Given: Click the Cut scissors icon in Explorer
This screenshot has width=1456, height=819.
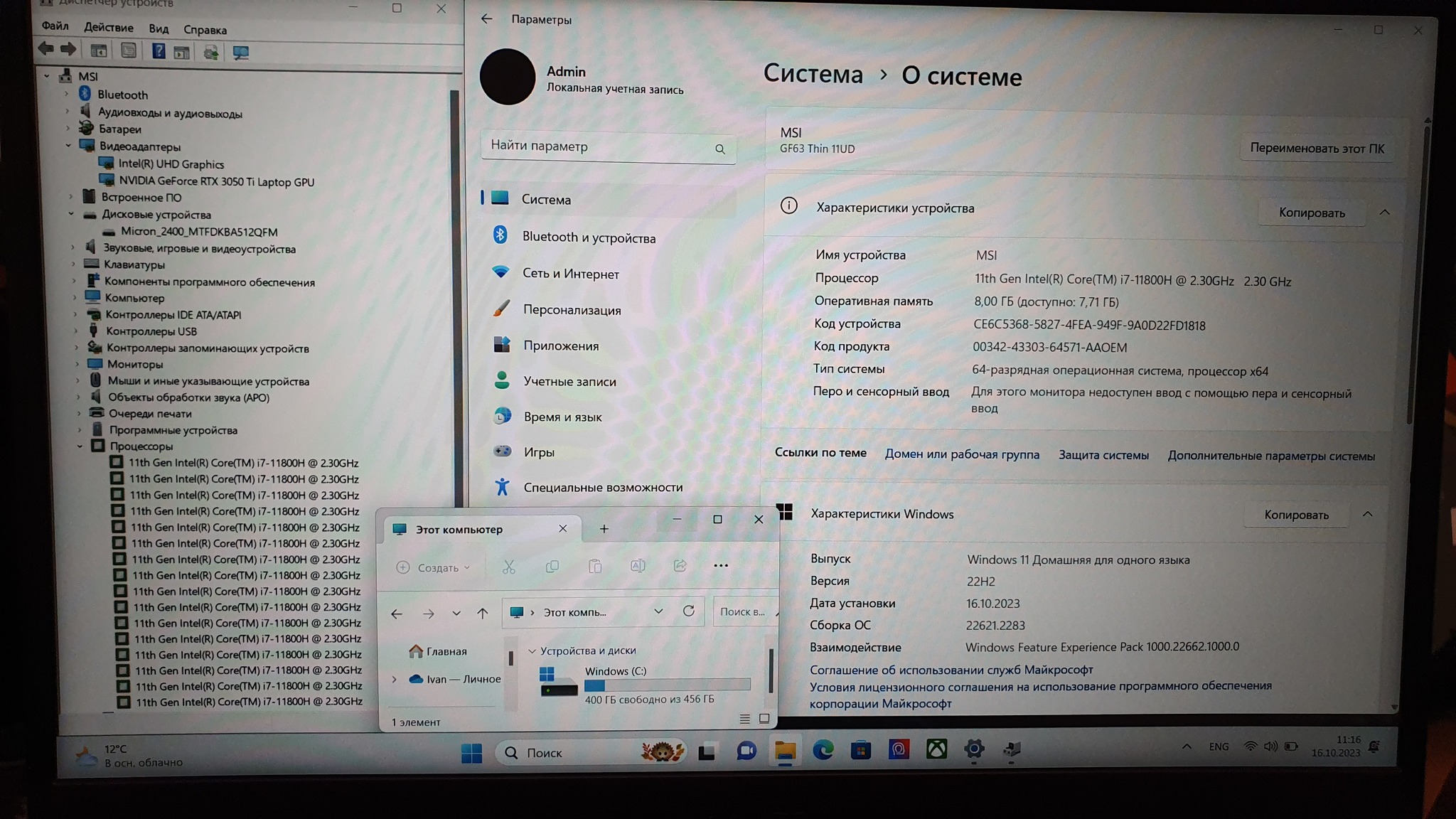Looking at the screenshot, I should [509, 567].
